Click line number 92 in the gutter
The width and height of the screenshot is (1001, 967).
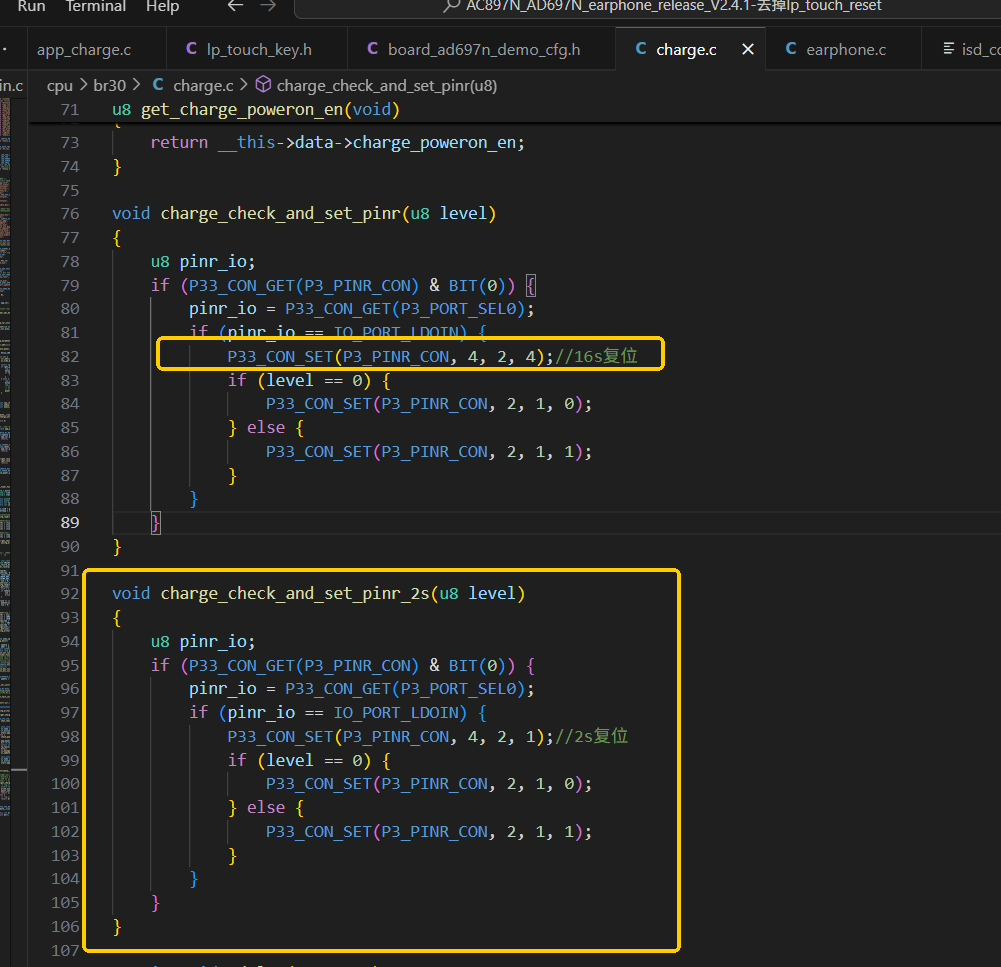point(70,594)
